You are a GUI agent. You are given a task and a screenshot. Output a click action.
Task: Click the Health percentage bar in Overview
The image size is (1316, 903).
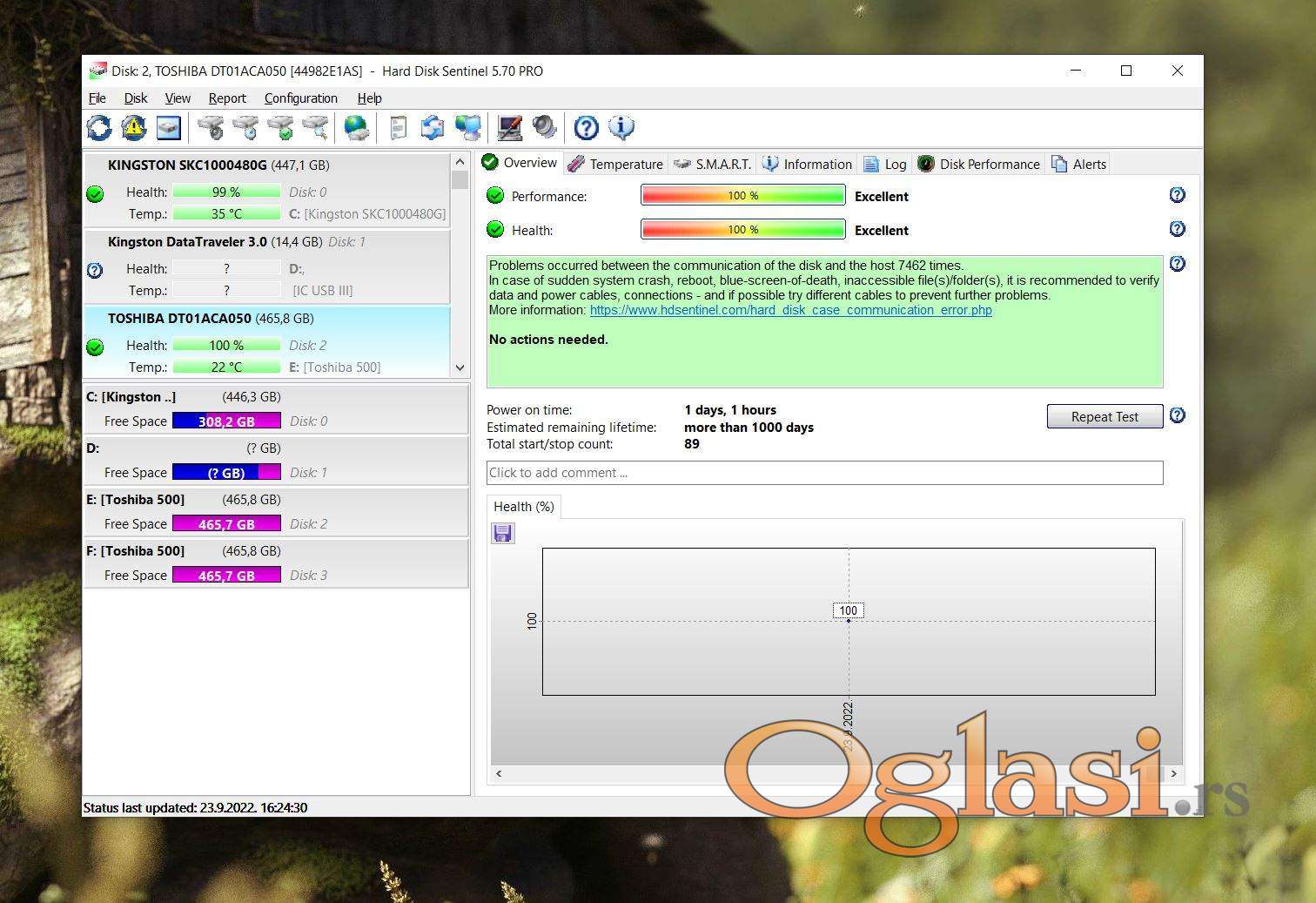(x=742, y=230)
